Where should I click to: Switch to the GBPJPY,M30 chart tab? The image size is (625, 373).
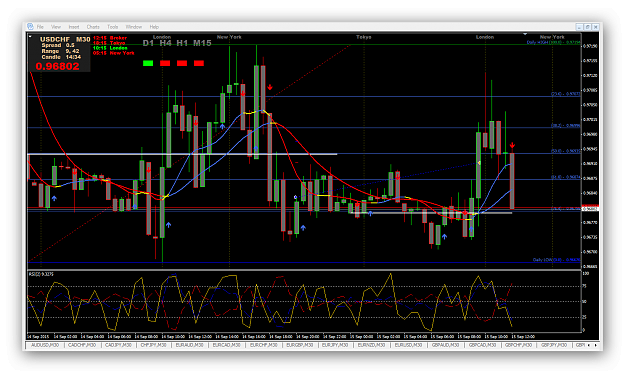click(554, 345)
